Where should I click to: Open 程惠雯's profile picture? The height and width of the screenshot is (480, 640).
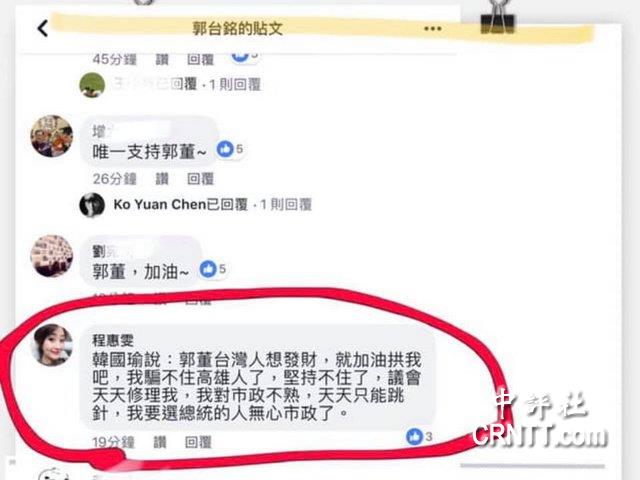pos(52,345)
